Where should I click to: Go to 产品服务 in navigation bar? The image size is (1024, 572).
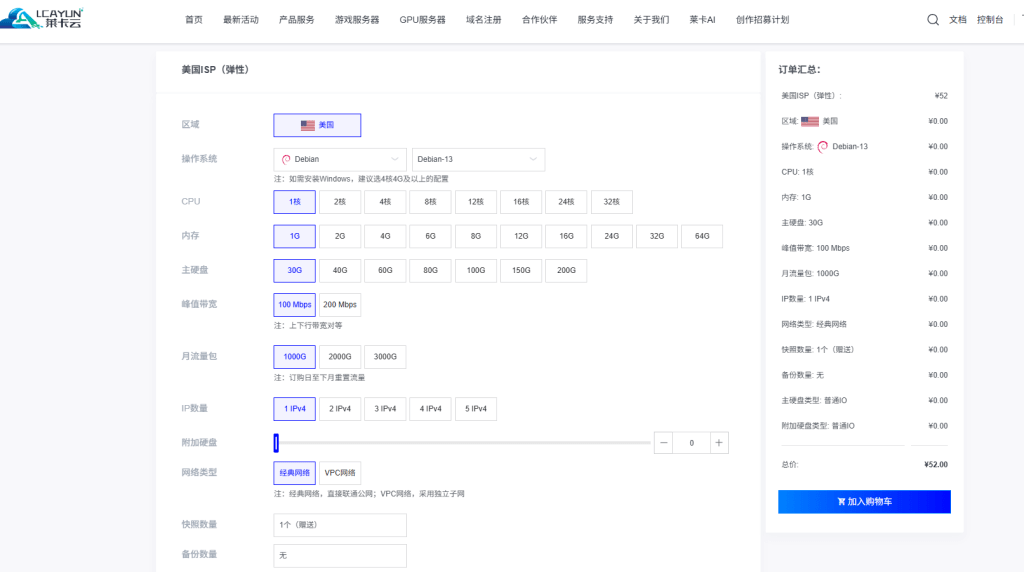[296, 20]
